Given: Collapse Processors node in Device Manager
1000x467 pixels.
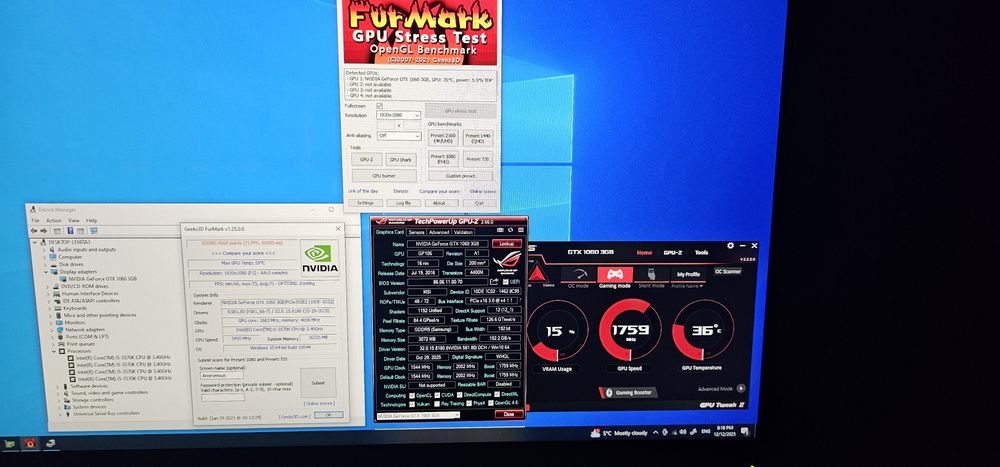Looking at the screenshot, I should 54,351.
